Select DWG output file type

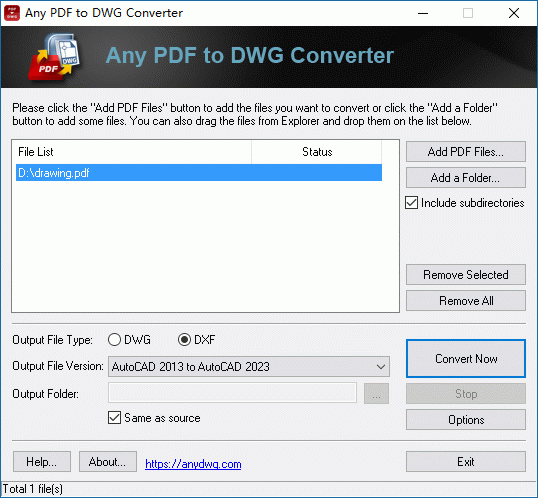(114, 340)
